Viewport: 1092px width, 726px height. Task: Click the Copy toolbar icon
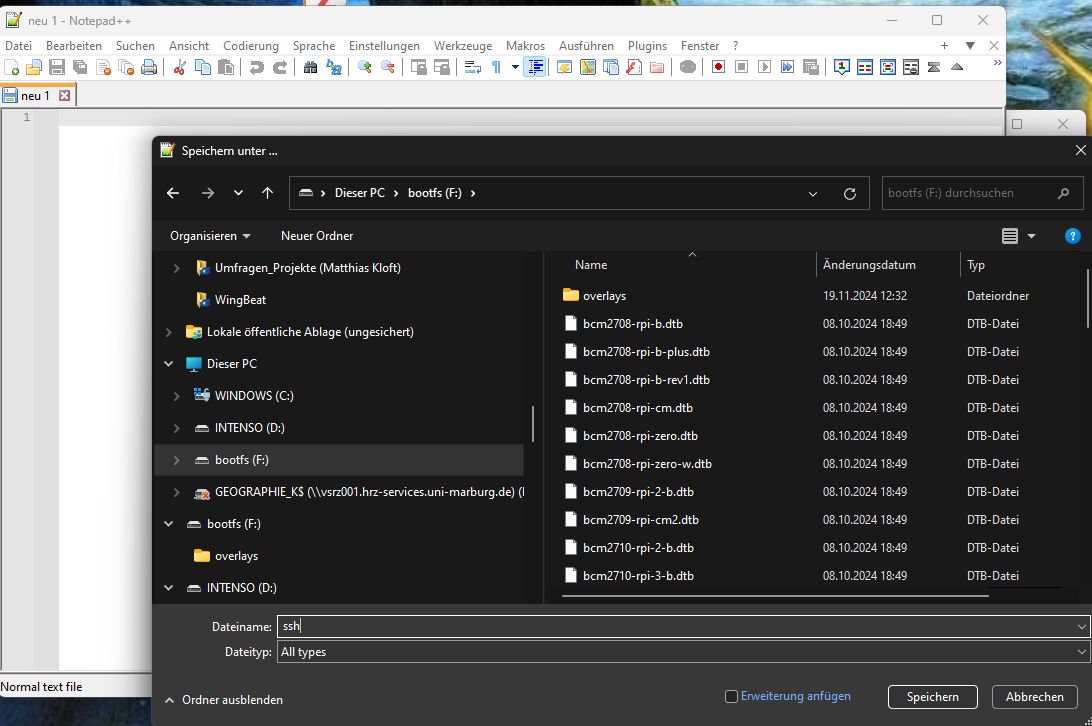tap(203, 68)
